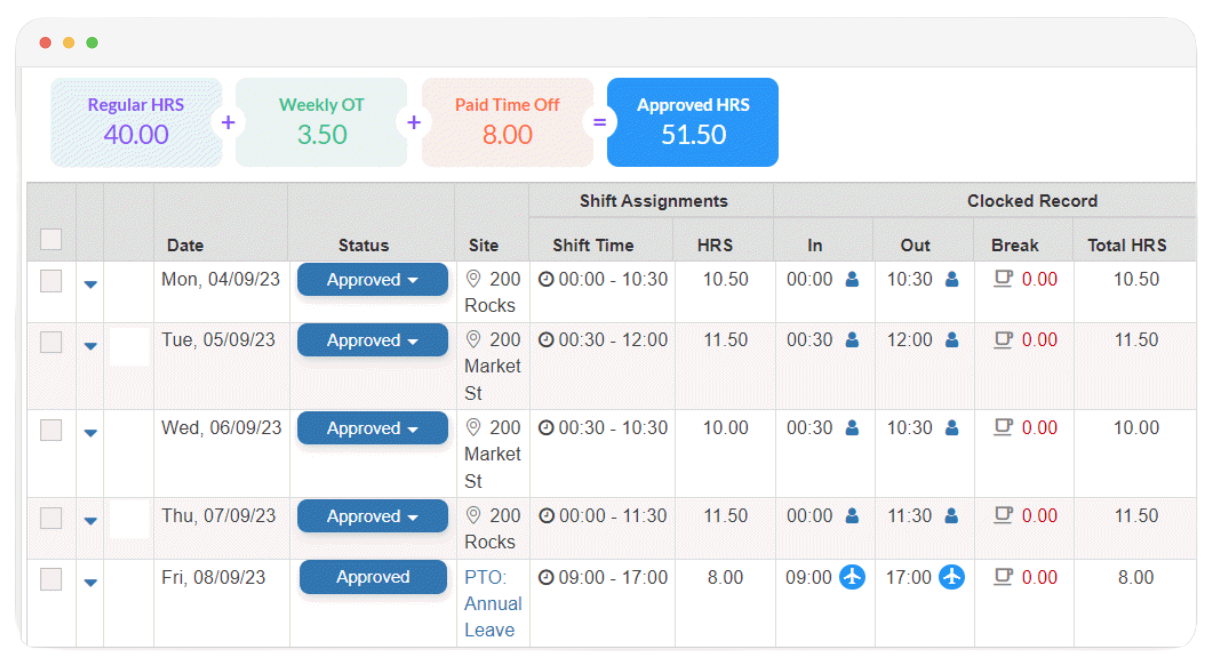The height and width of the screenshot is (657, 1210).
Task: Click the clock icon beside shift 00:30 - 12:00
Action: point(546,340)
